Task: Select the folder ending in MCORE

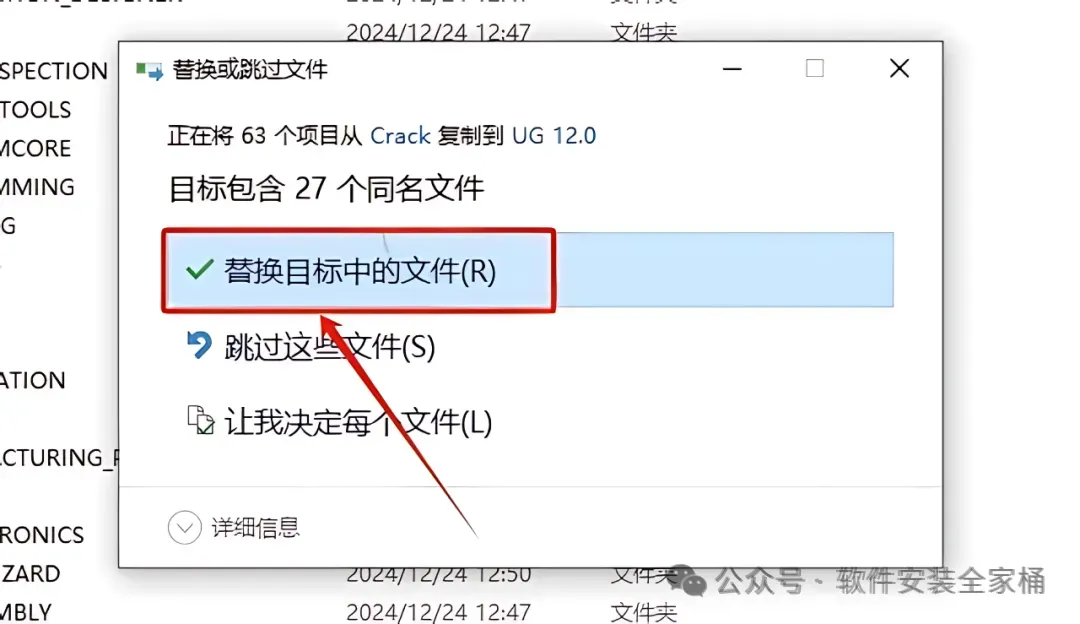Action: 35,149
